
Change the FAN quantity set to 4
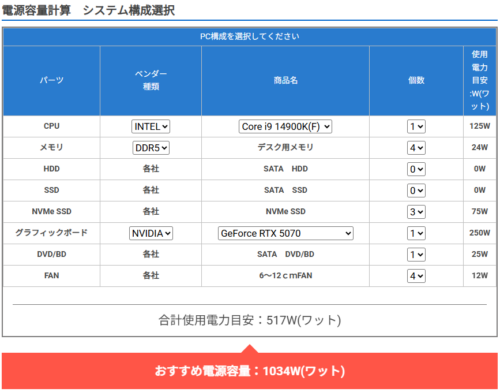416,276
